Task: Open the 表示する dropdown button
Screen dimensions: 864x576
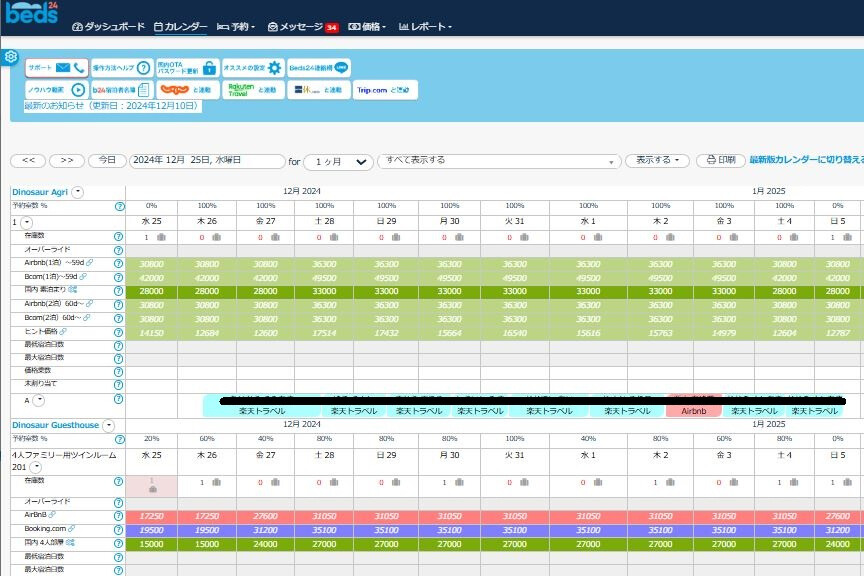Action: tap(657, 160)
